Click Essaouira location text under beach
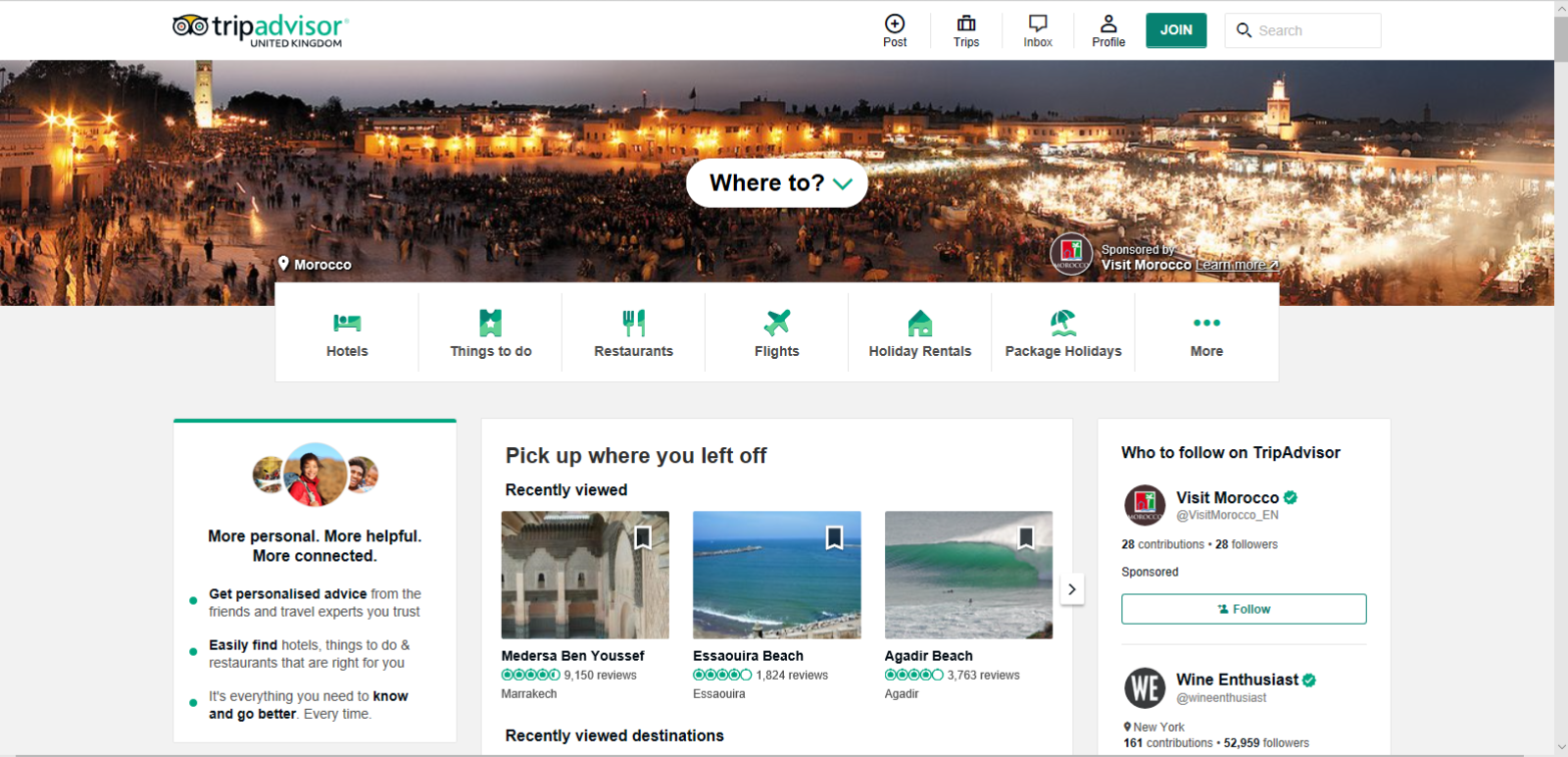Viewport: 1568px width, 757px height. point(718,693)
